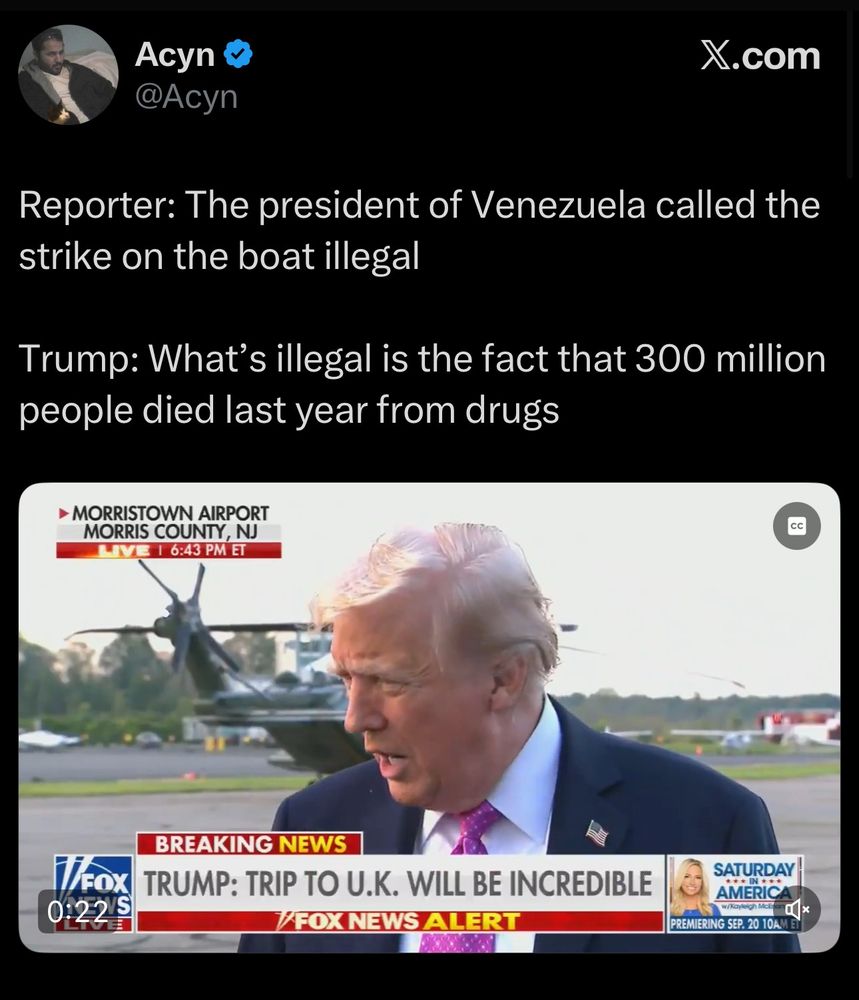Click the Breaking News banner in the video
859x1000 pixels.
[249, 843]
